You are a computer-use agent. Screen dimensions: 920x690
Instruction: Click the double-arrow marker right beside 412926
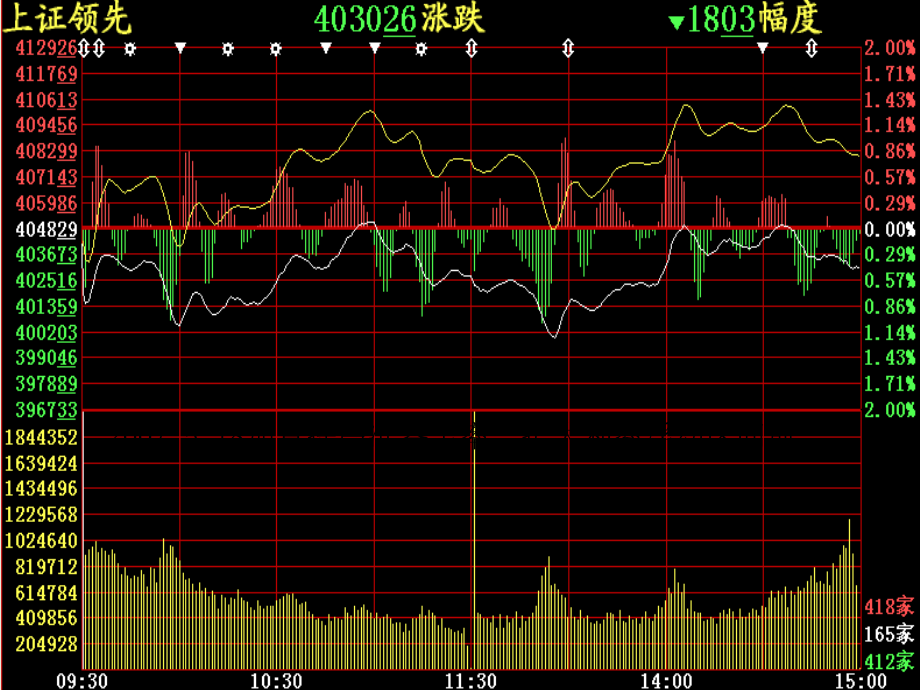[x=84, y=48]
